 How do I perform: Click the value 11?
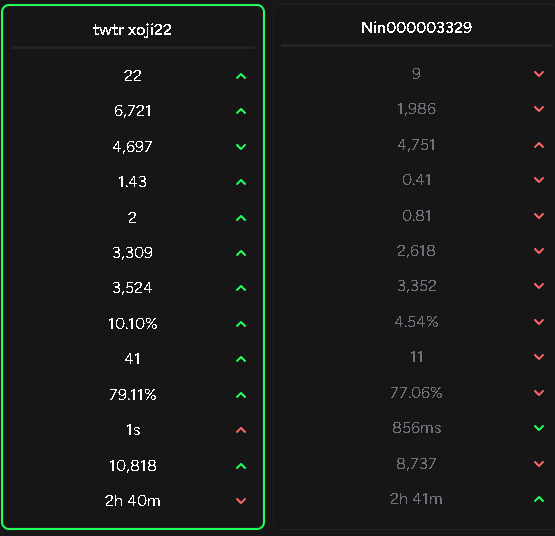(x=417, y=357)
